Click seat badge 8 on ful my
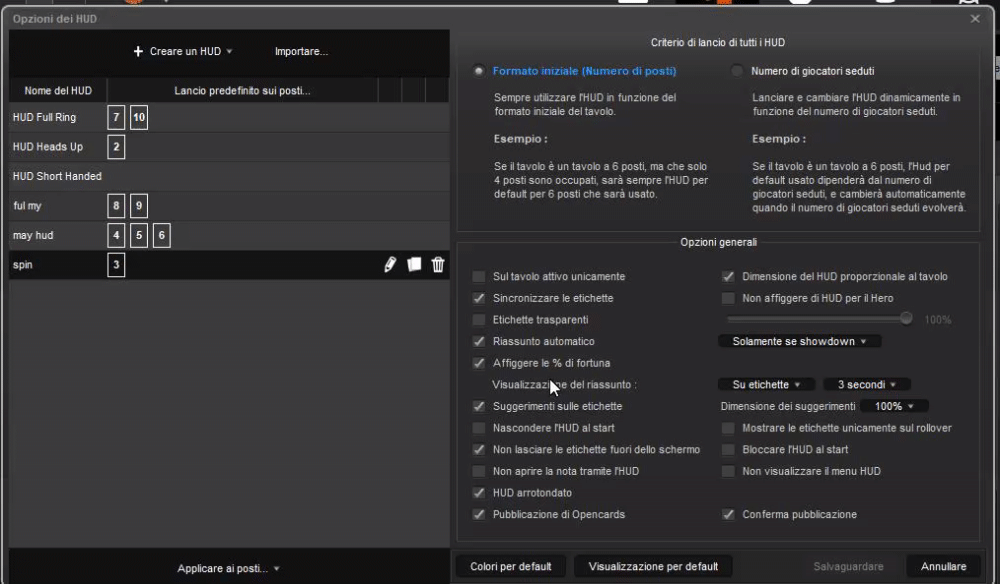1000x584 pixels. coord(116,206)
